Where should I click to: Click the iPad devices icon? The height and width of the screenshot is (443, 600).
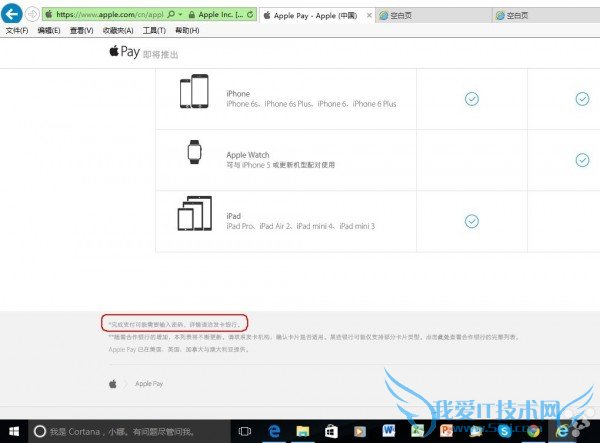point(194,213)
